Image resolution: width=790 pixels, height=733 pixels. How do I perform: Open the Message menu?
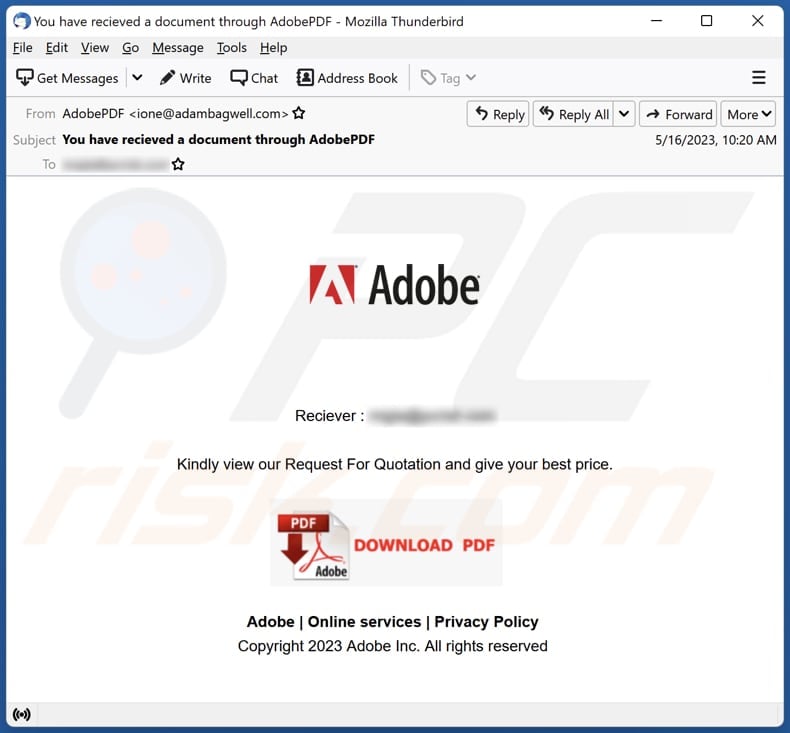(178, 48)
